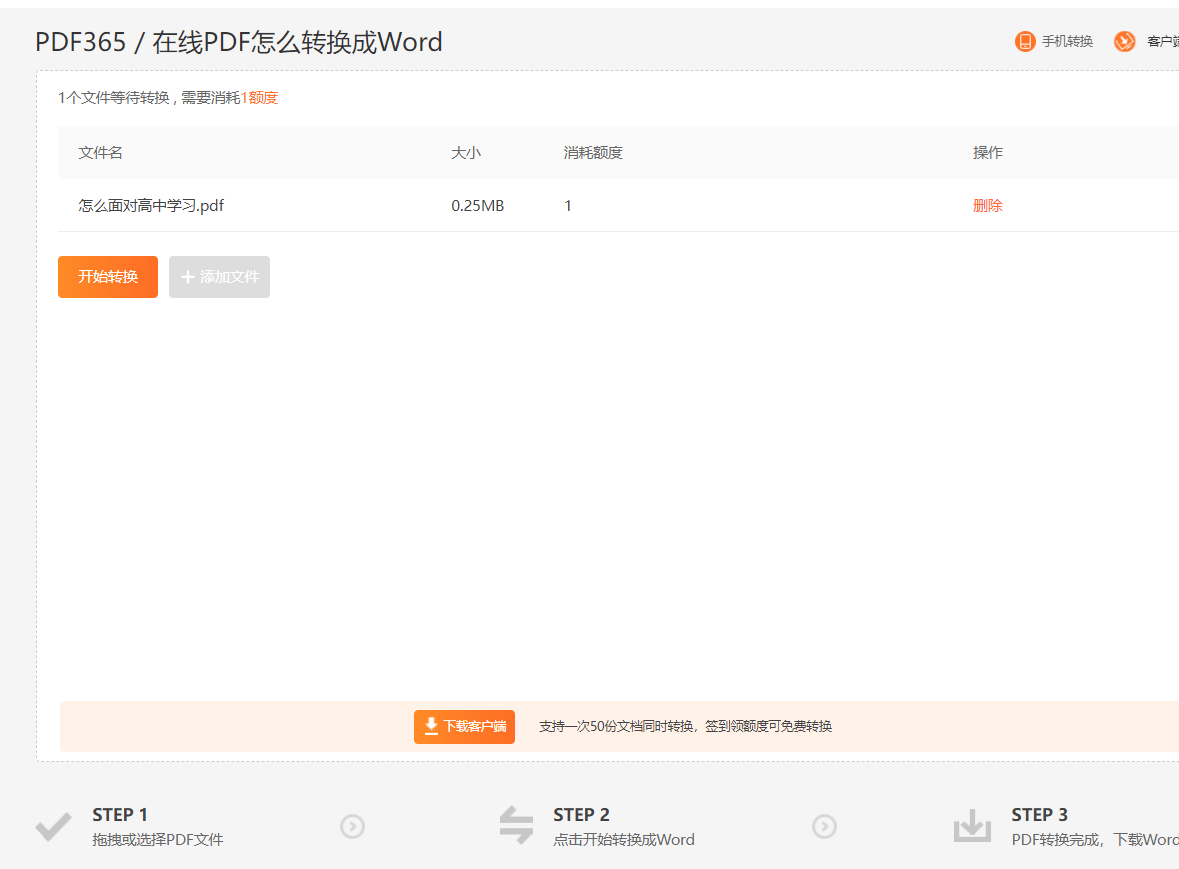Click the STEP 1 checkmark icon
This screenshot has width=1179, height=869.
click(x=53, y=827)
